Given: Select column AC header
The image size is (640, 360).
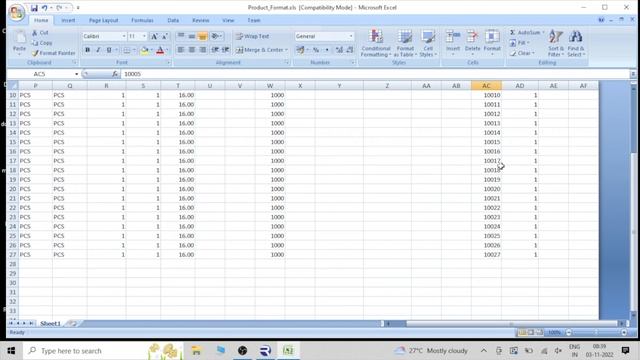Looking at the screenshot, I should click(x=486, y=86).
